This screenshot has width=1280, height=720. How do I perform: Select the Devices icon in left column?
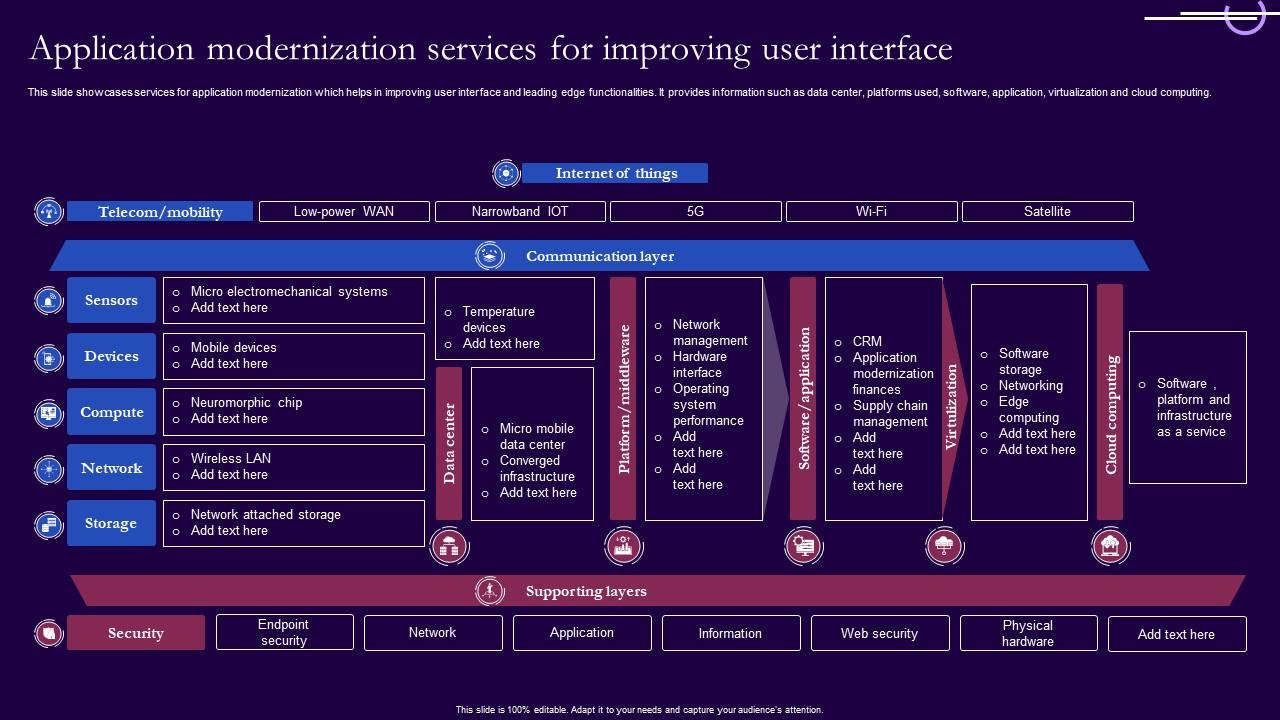click(48, 356)
